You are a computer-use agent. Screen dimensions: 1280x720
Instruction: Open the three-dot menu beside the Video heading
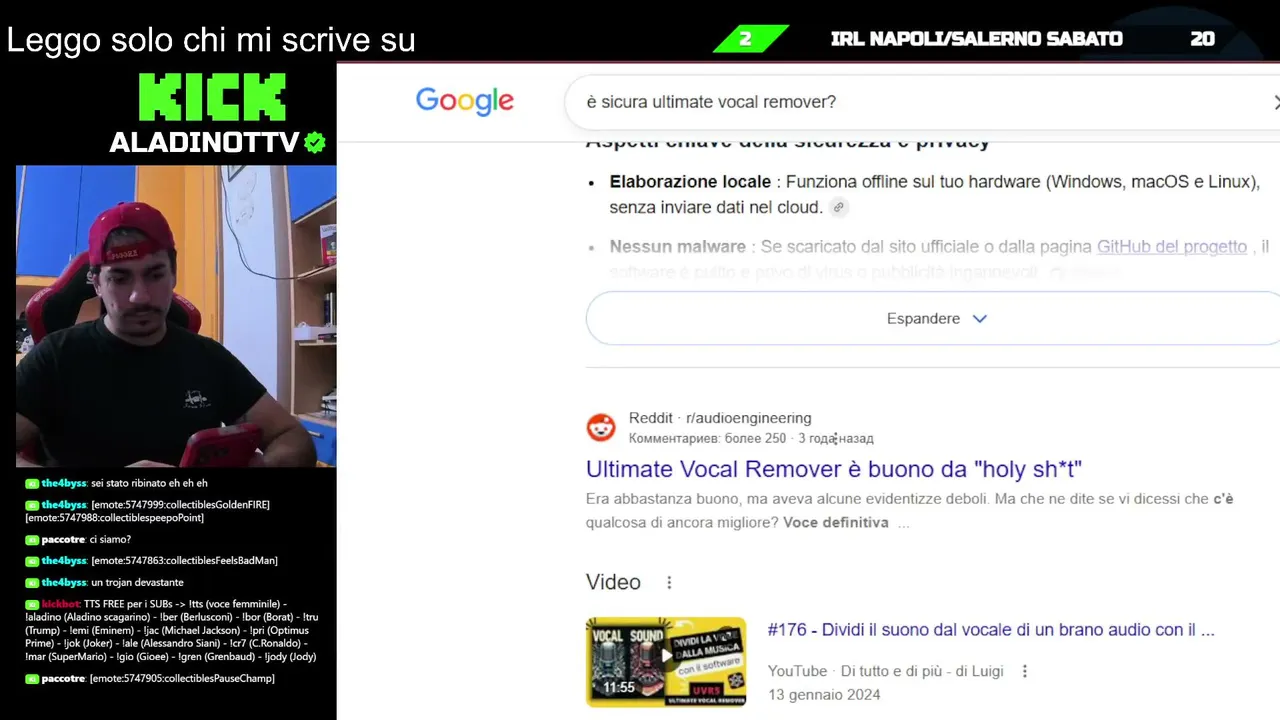669,582
